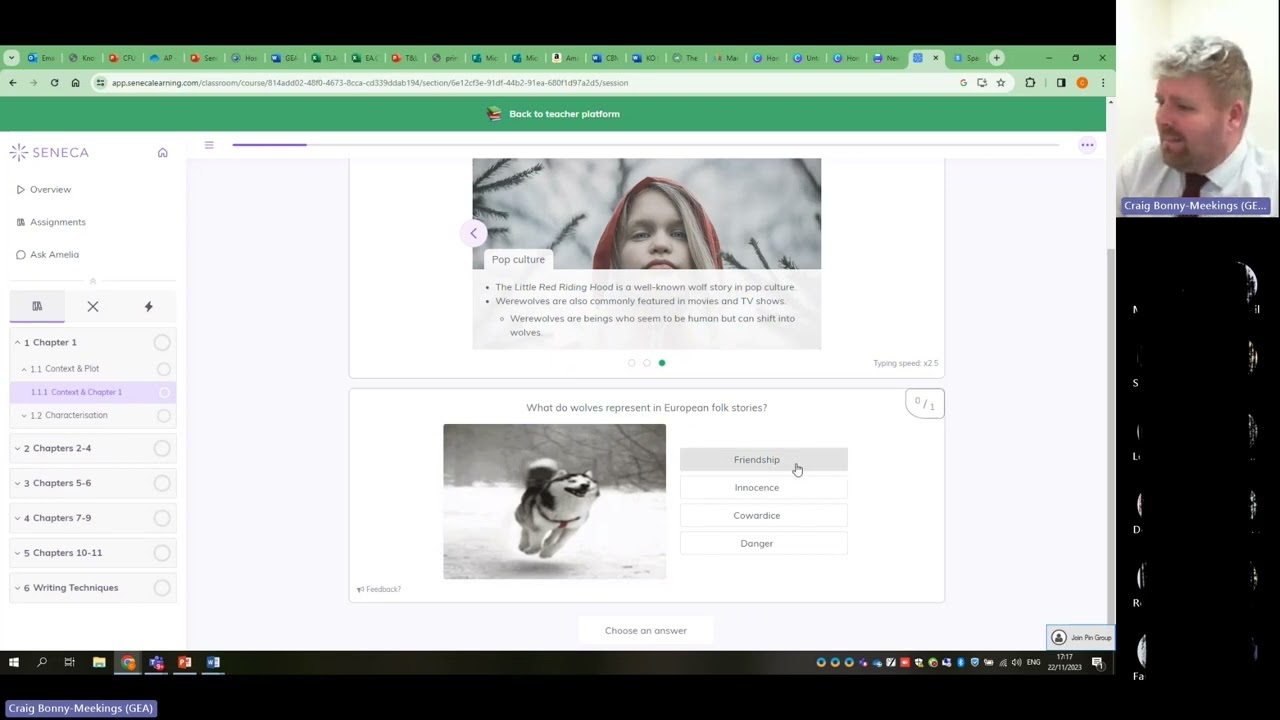The height and width of the screenshot is (720, 1280).
Task: Open Windows taskbar search
Action: click(x=42, y=662)
